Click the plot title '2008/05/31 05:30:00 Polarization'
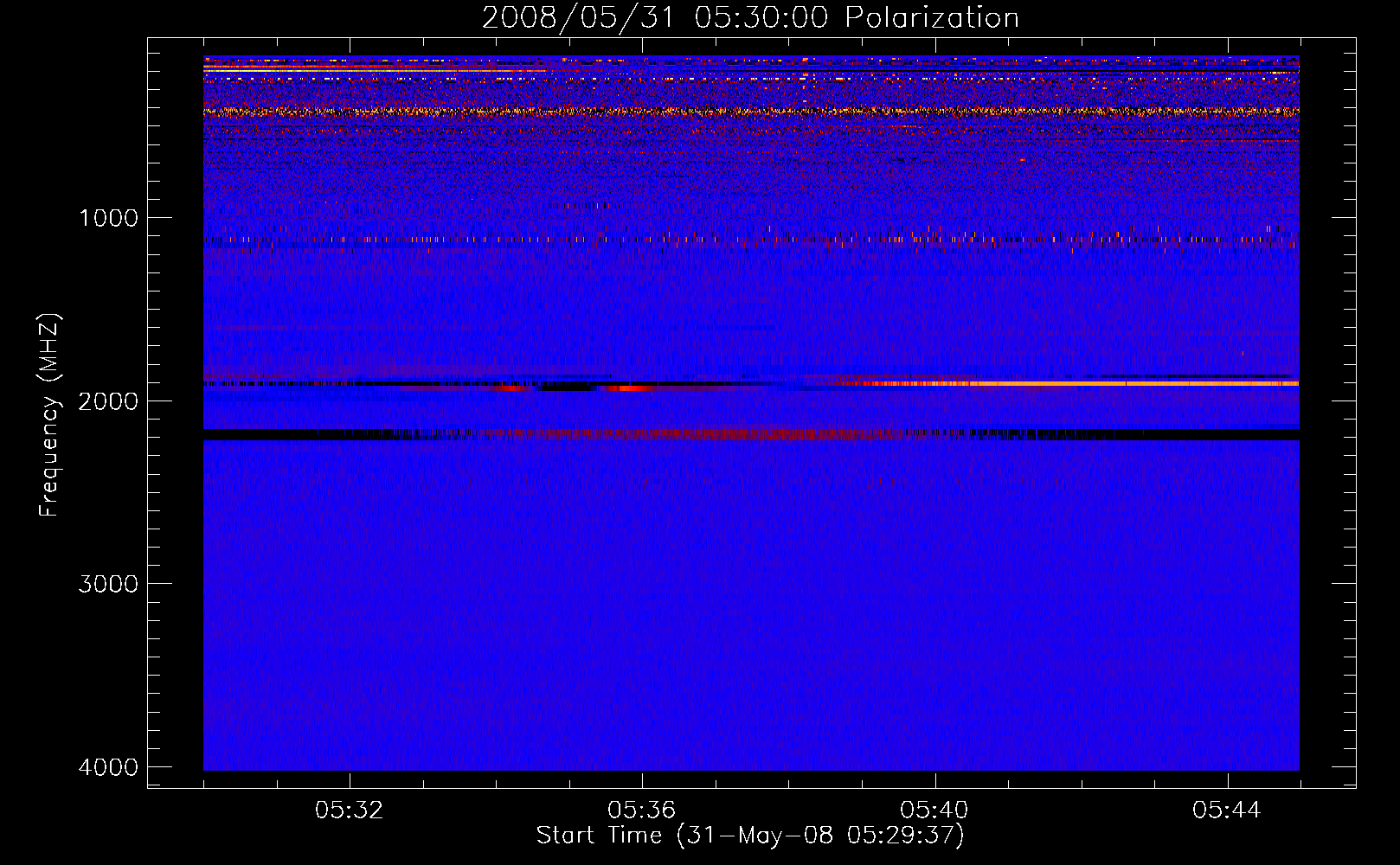Viewport: 1400px width, 865px height. (x=750, y=17)
